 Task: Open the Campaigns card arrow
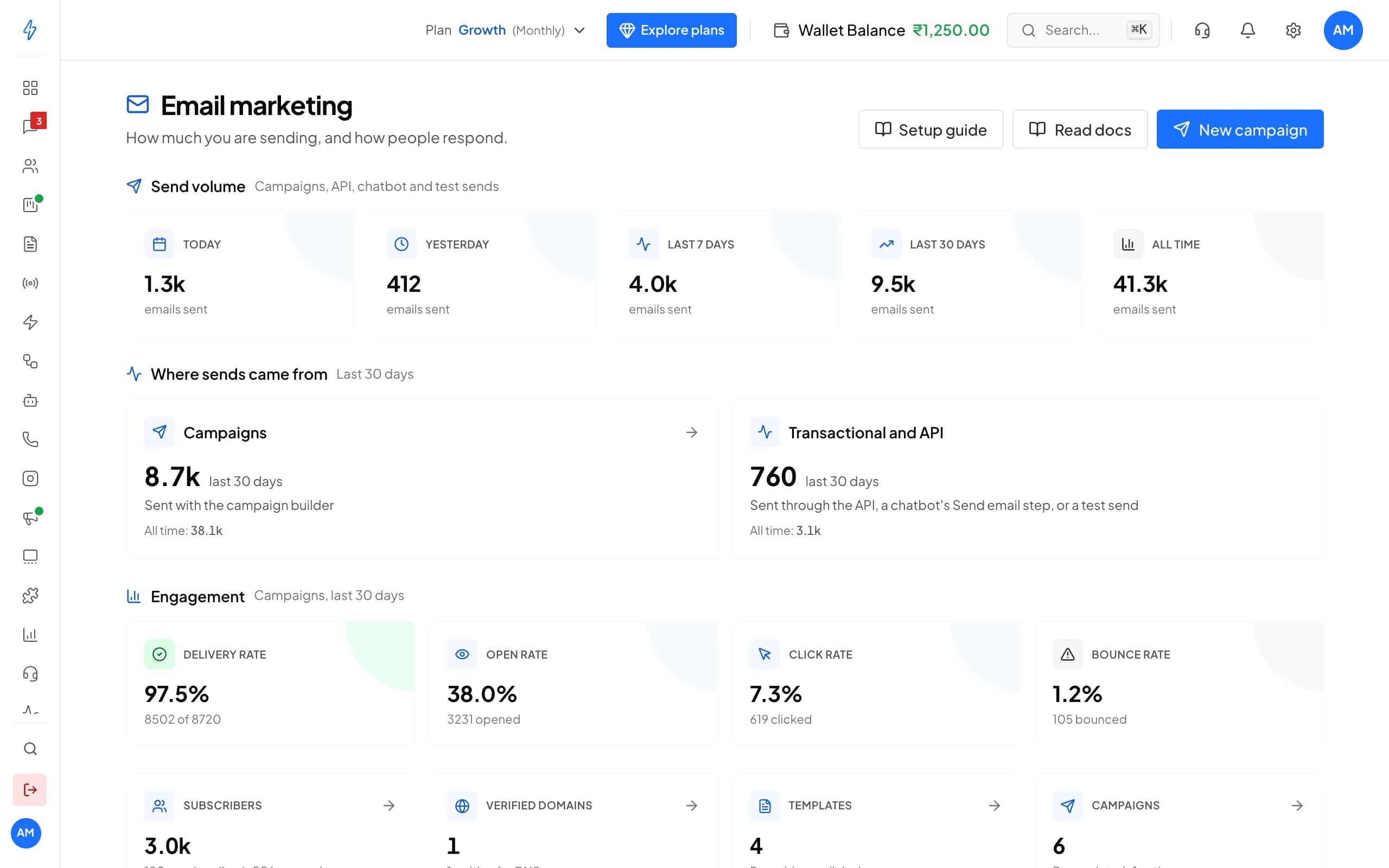coord(692,432)
